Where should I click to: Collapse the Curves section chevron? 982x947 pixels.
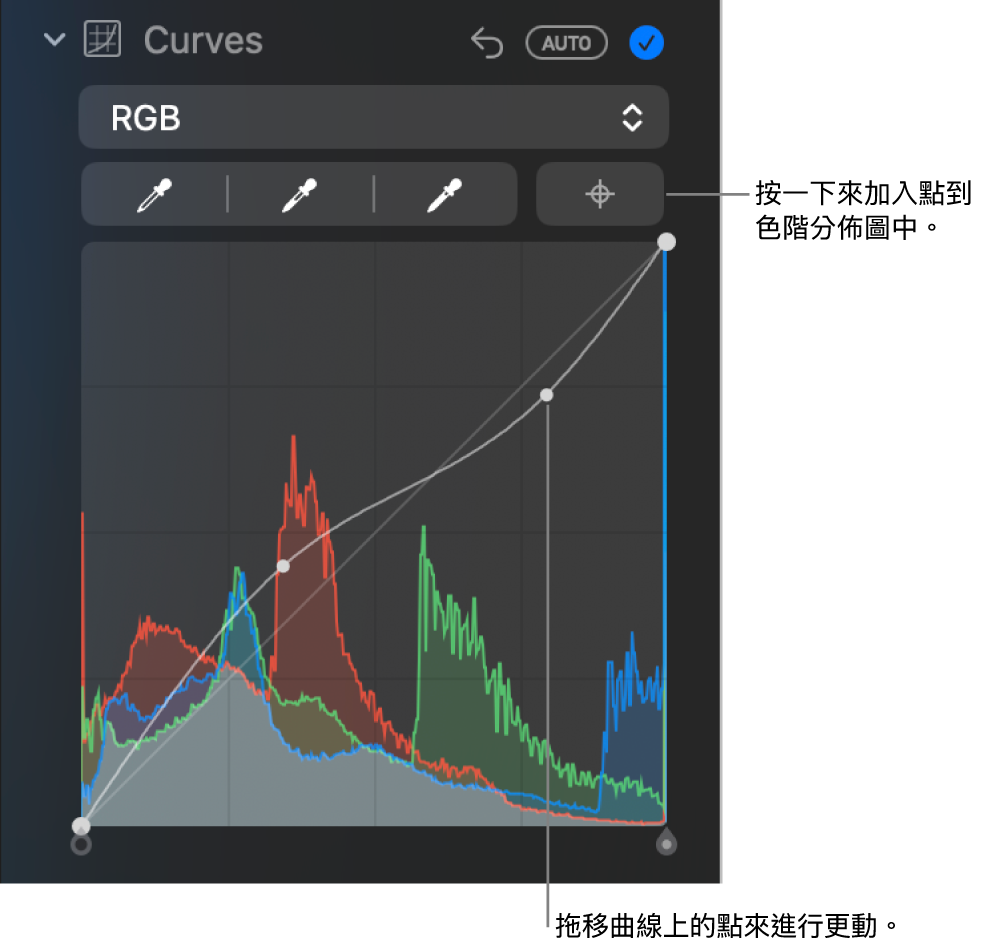pos(54,40)
